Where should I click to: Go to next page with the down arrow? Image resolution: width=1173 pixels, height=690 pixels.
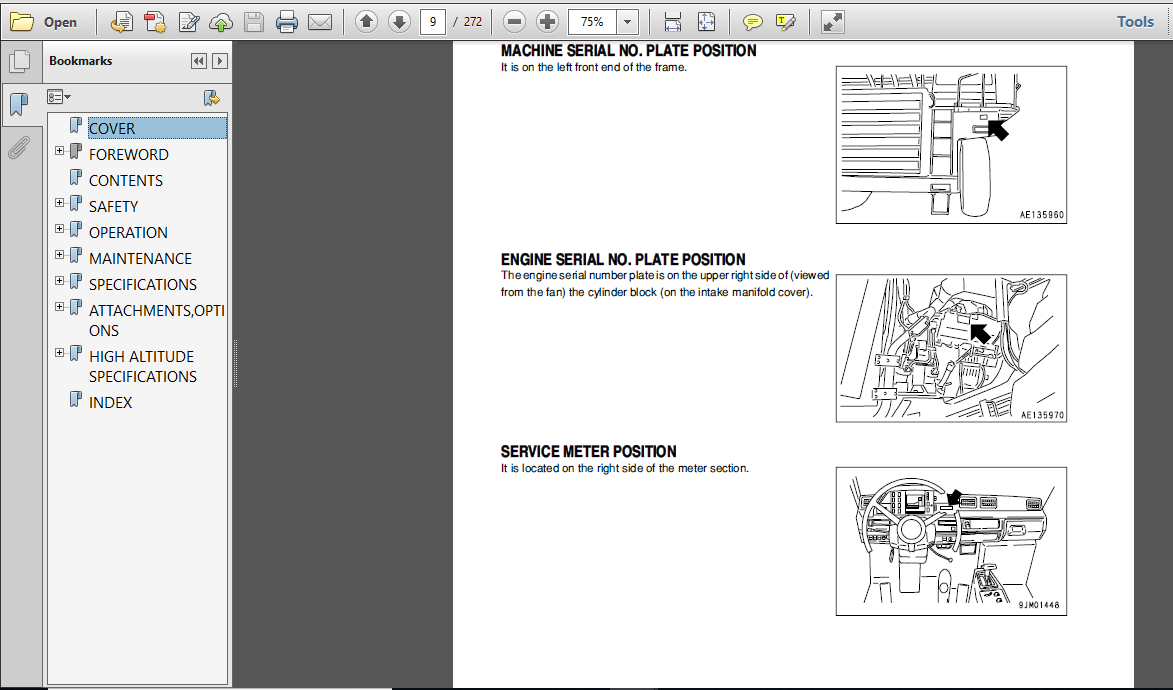coord(399,22)
